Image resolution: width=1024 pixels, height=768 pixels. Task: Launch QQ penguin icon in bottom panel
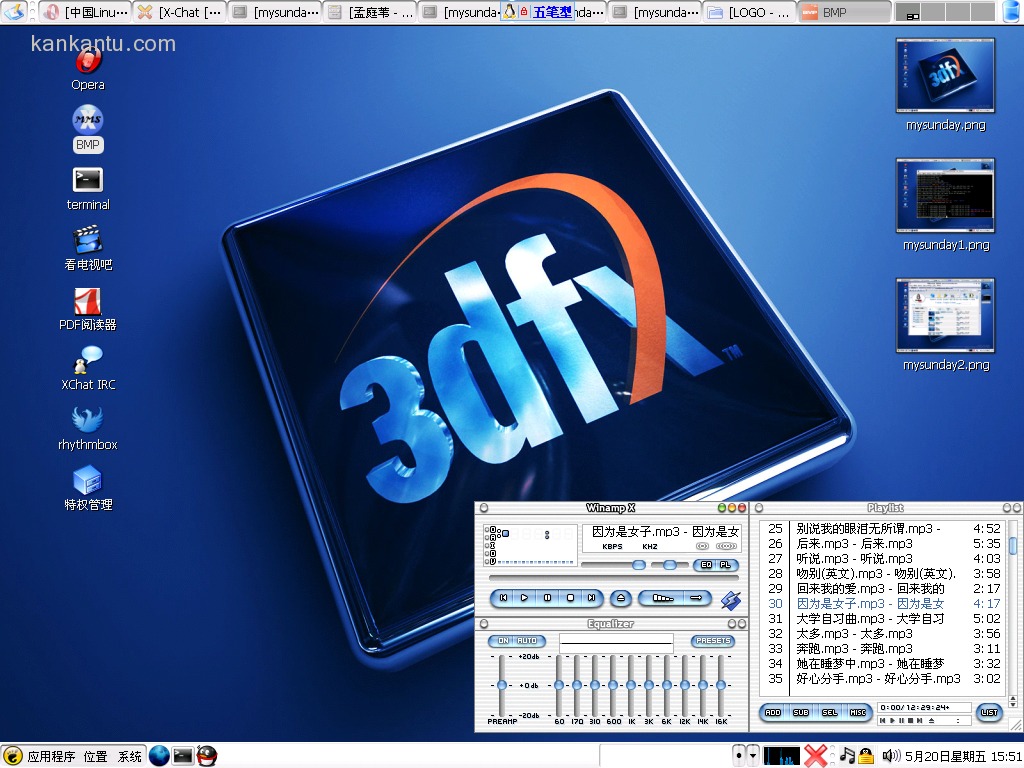click(207, 756)
